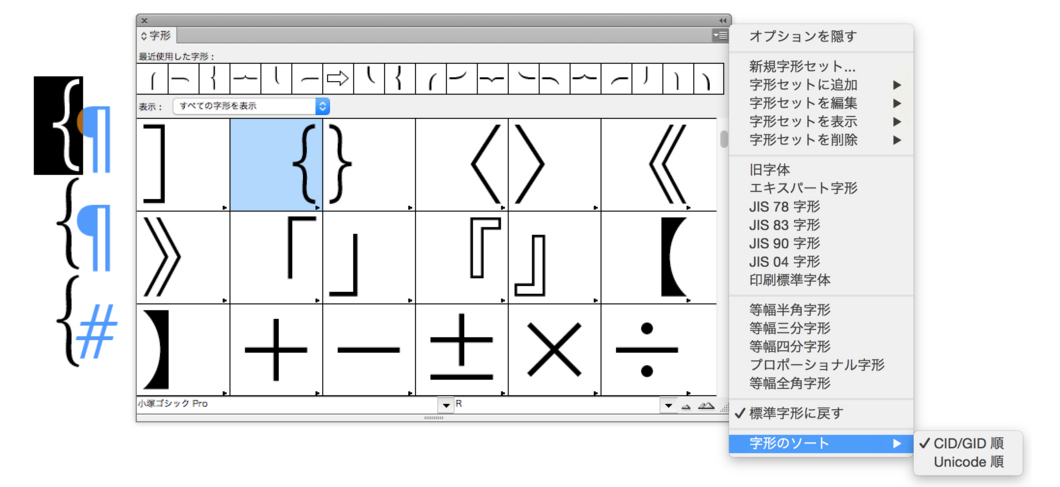Select the right curly brace glyph cell

point(369,164)
